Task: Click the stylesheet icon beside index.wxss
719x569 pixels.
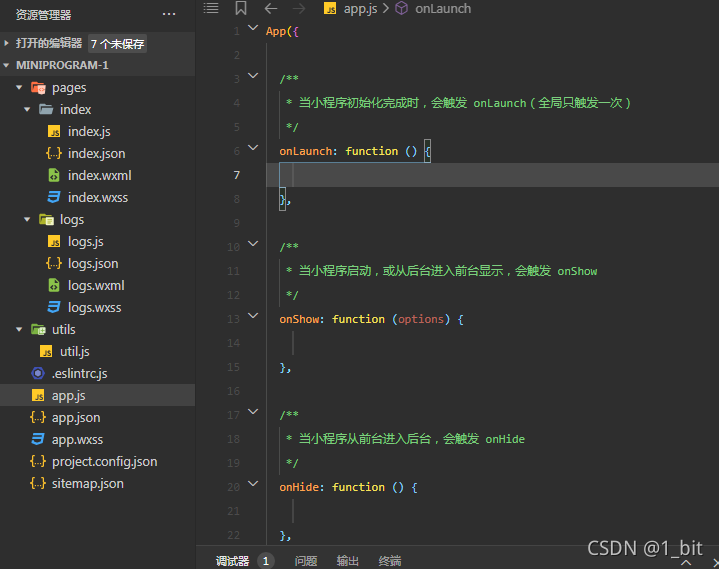Action: [54, 198]
